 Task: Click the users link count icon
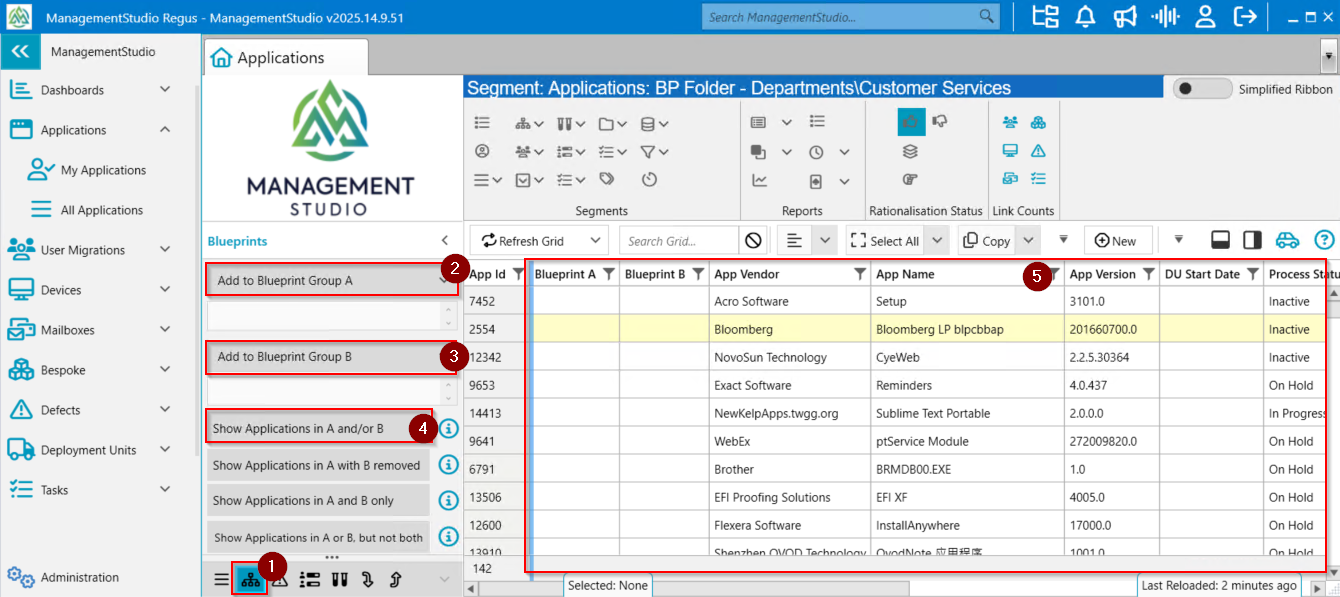coord(1010,122)
